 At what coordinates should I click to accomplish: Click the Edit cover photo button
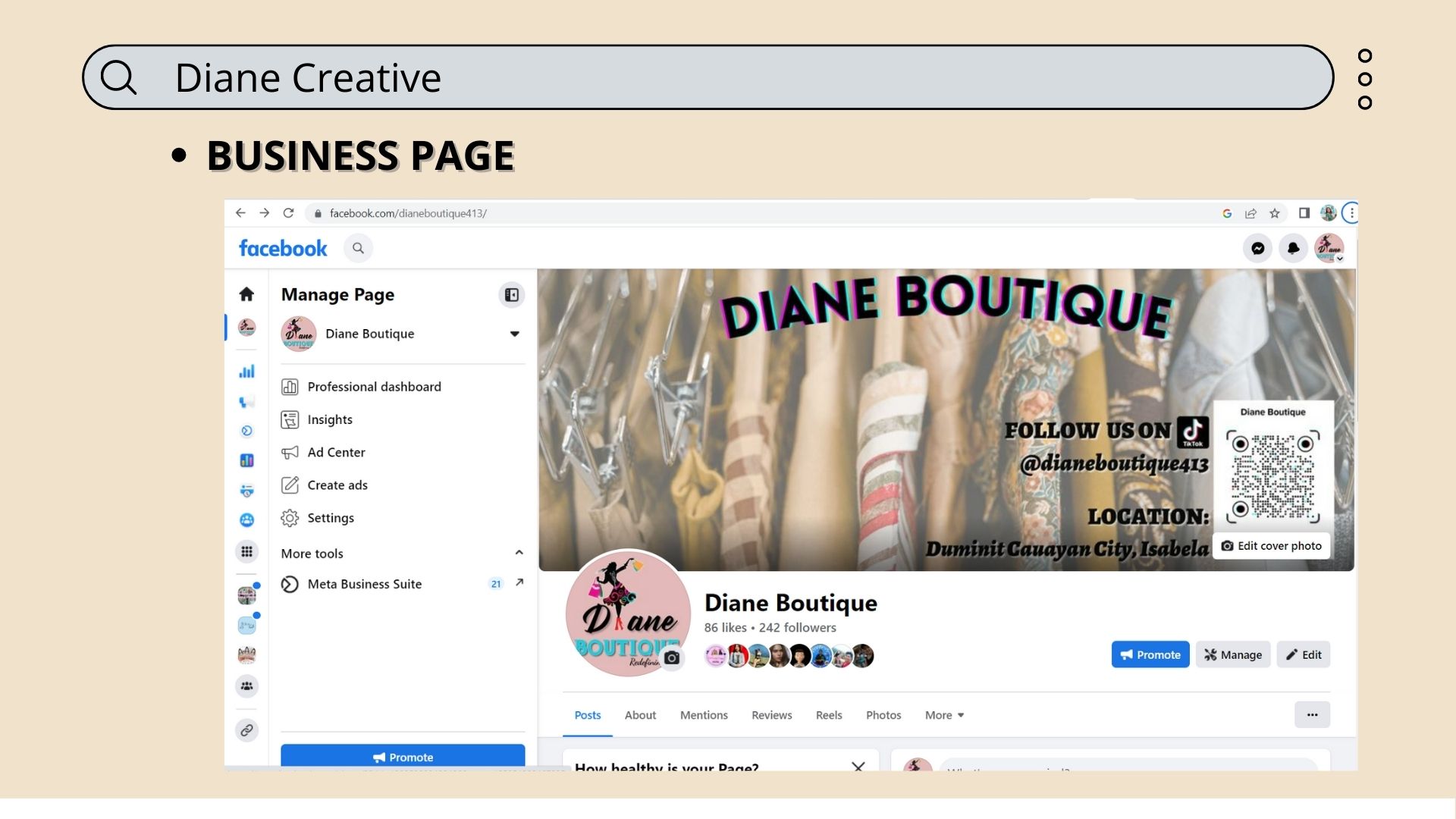[x=1272, y=546]
